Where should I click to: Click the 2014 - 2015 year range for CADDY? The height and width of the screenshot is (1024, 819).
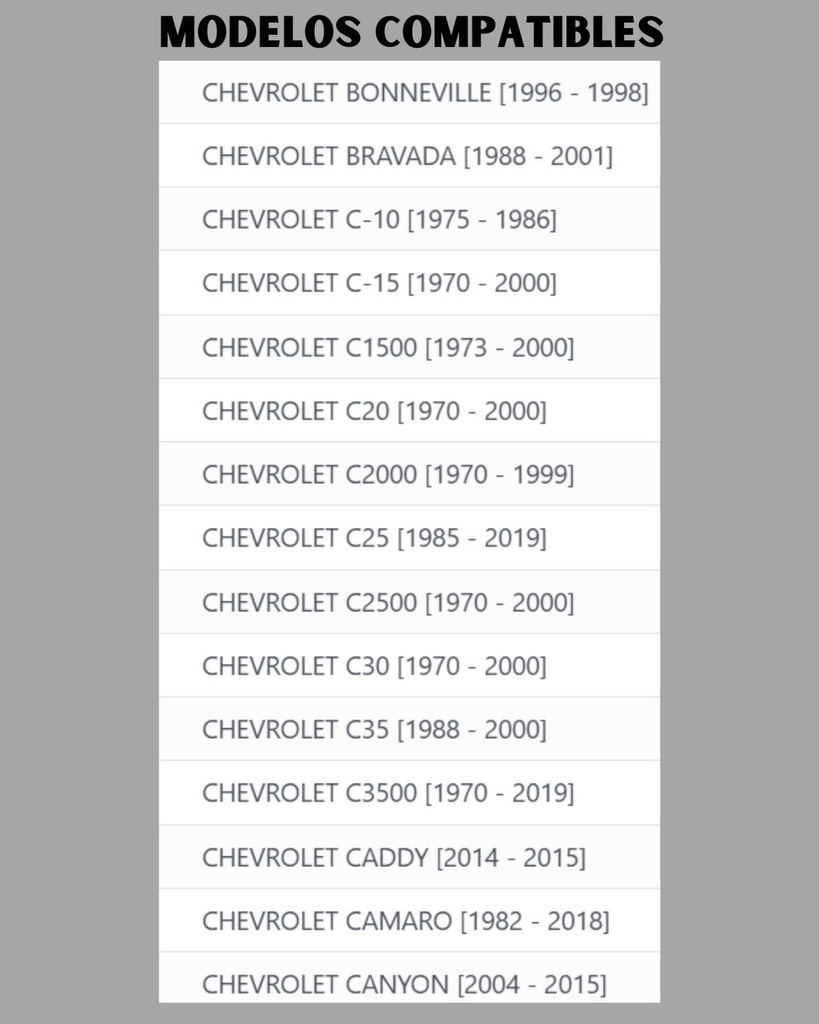(x=511, y=857)
